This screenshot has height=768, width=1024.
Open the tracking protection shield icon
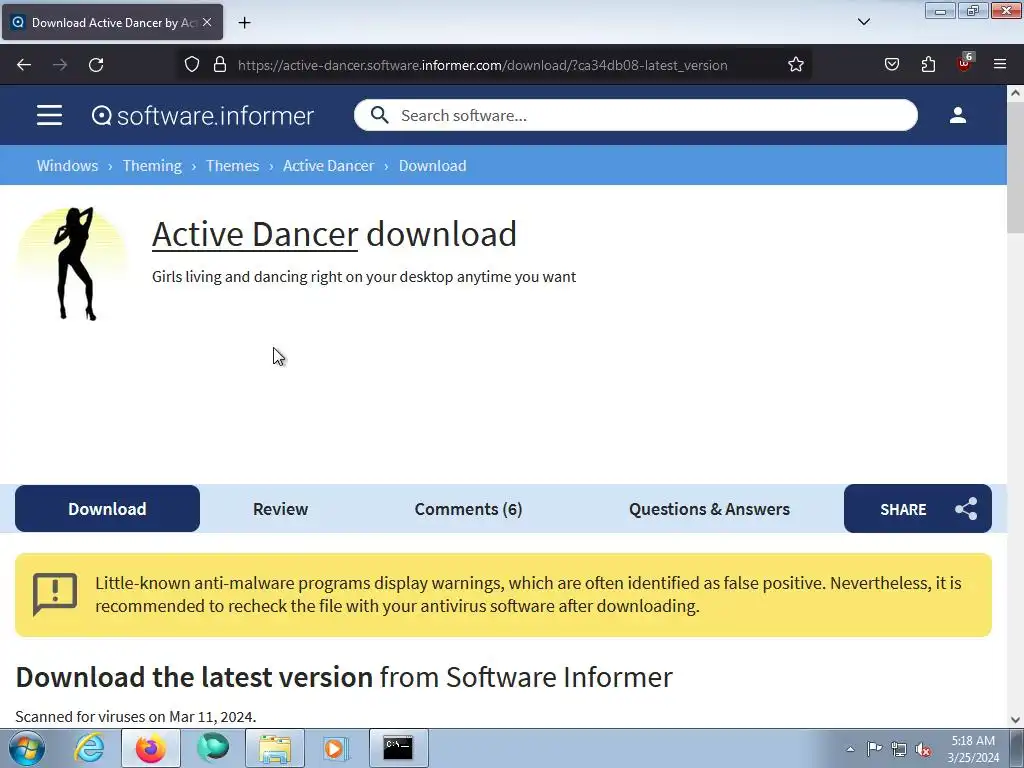pos(191,65)
